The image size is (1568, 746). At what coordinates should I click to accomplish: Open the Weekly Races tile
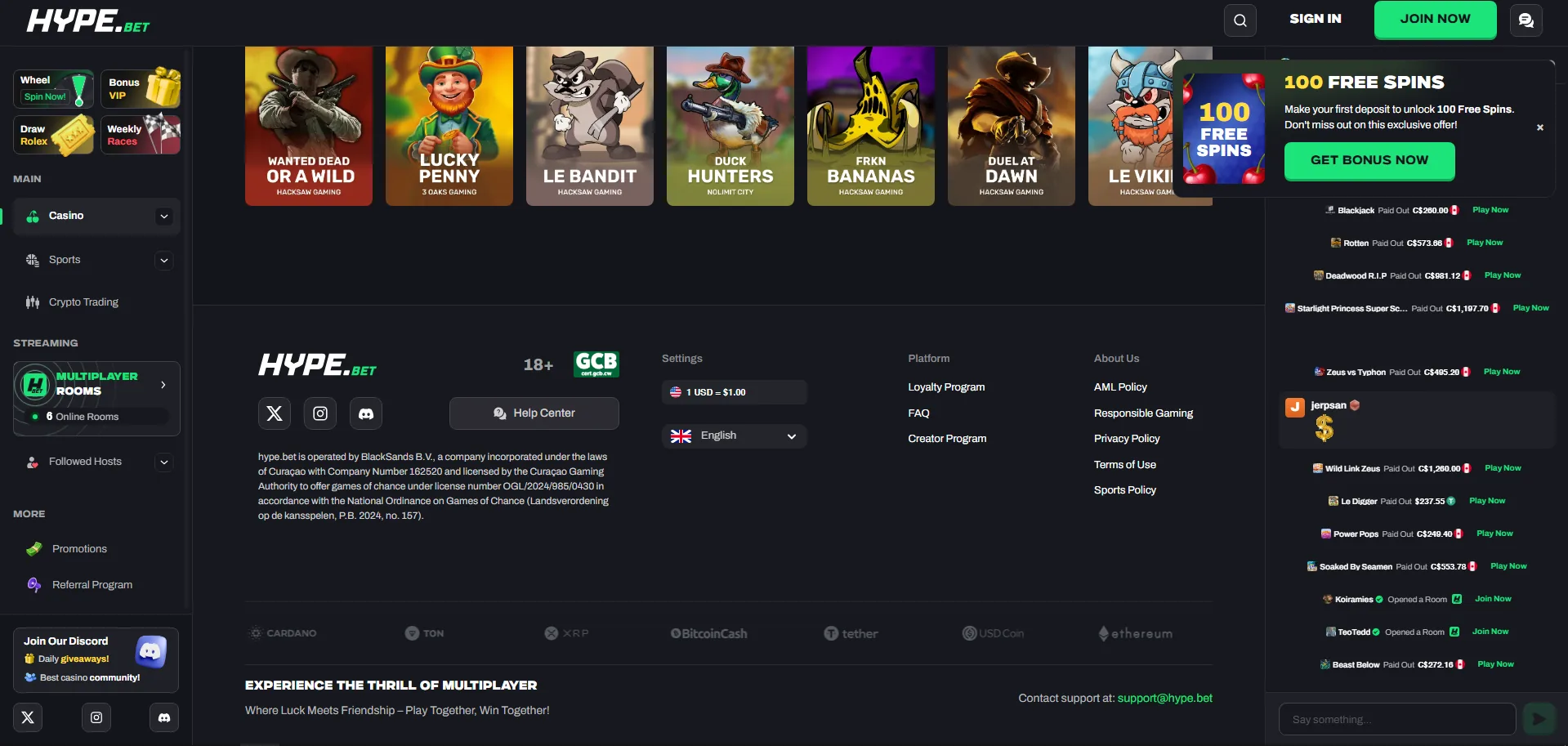pos(141,135)
